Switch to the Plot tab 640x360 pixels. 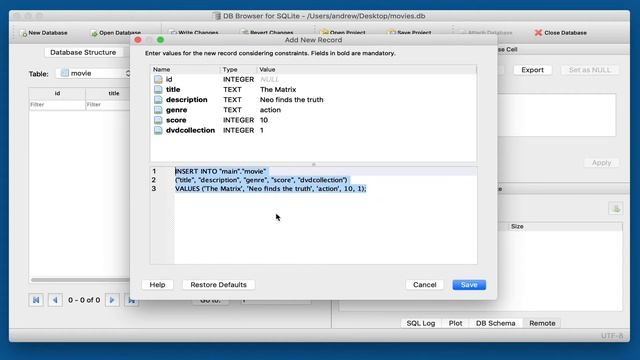[x=455, y=323]
